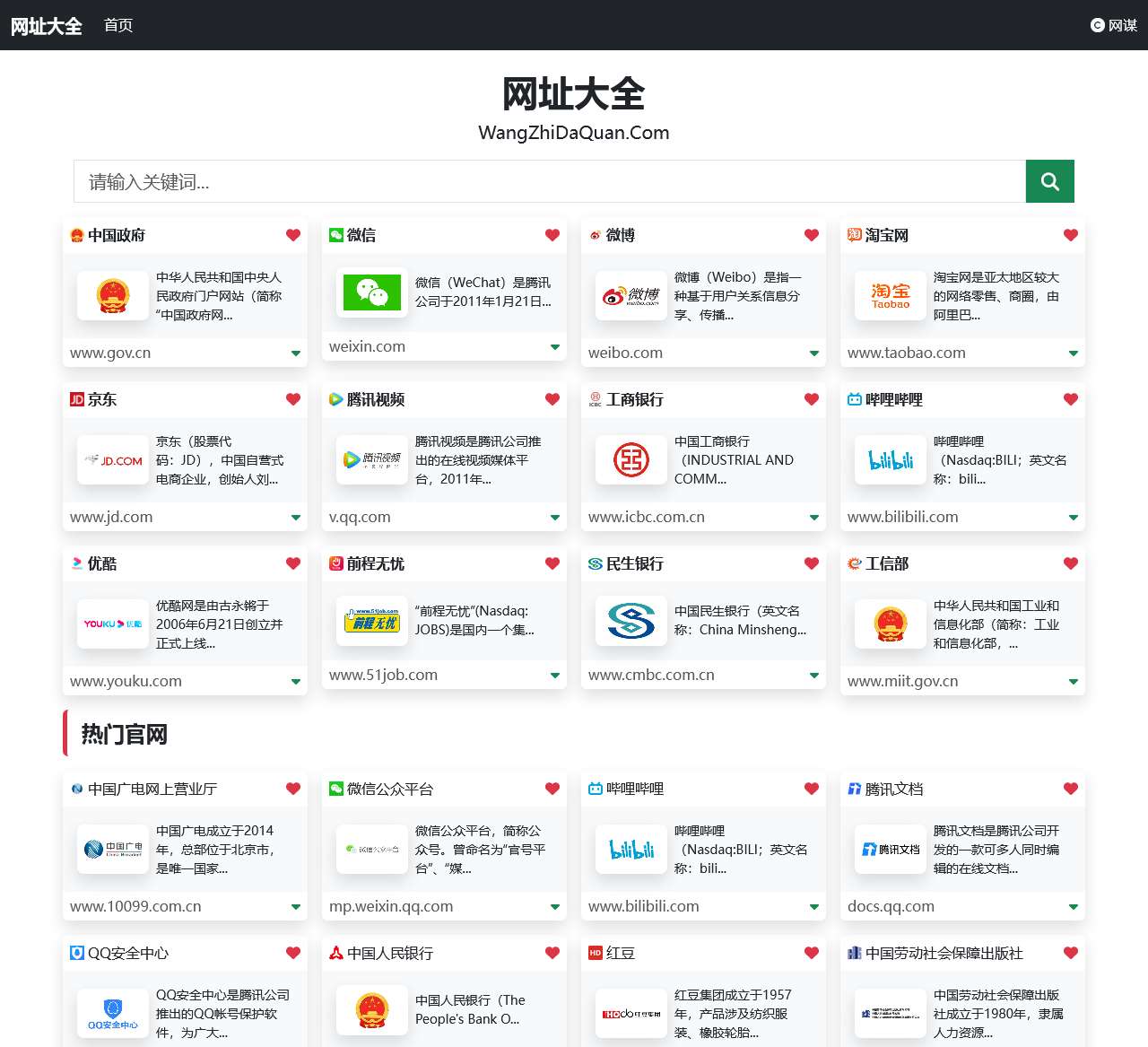Click the national emblem thumbnail in 中国政府 card

[x=113, y=296]
